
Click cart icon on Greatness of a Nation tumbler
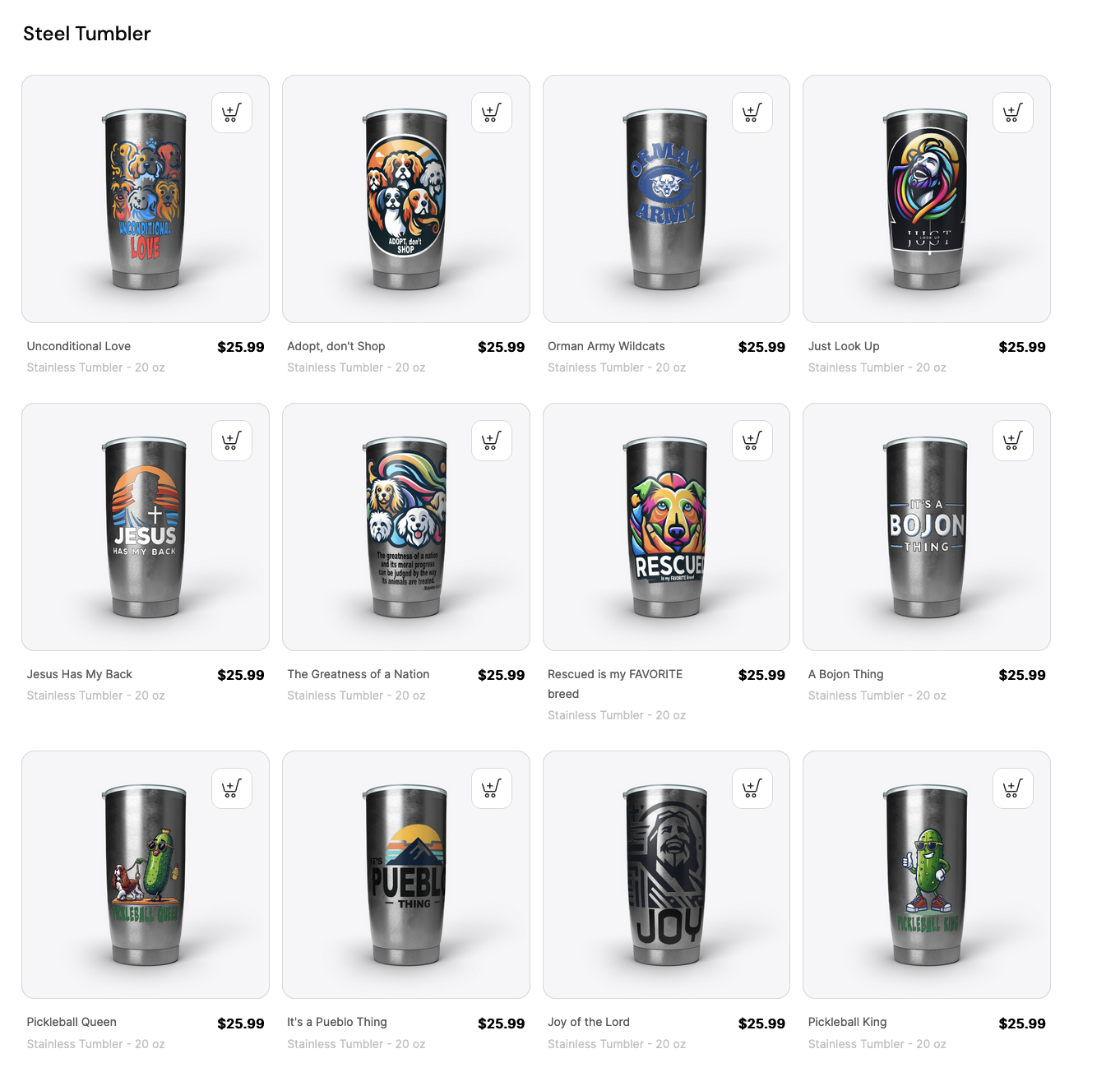(492, 441)
